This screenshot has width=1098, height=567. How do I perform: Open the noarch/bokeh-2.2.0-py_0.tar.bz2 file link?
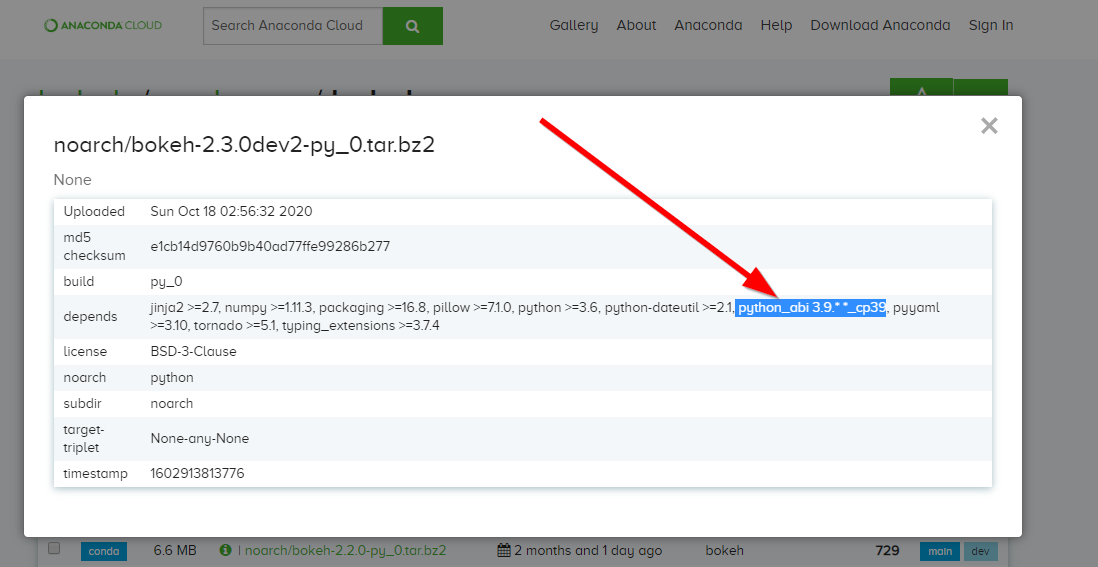pyautogui.click(x=345, y=551)
